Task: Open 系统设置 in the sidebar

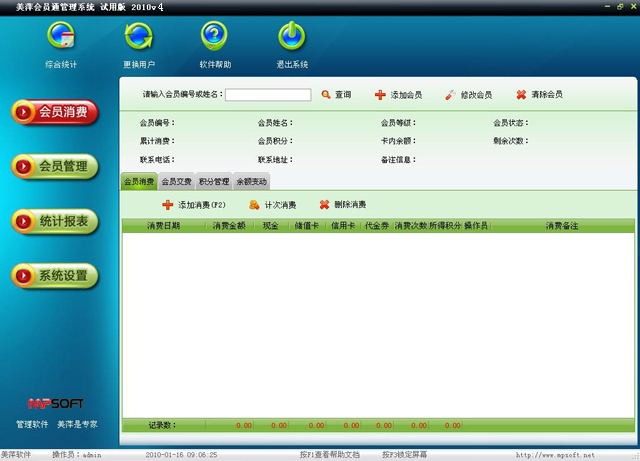Action: (55, 275)
